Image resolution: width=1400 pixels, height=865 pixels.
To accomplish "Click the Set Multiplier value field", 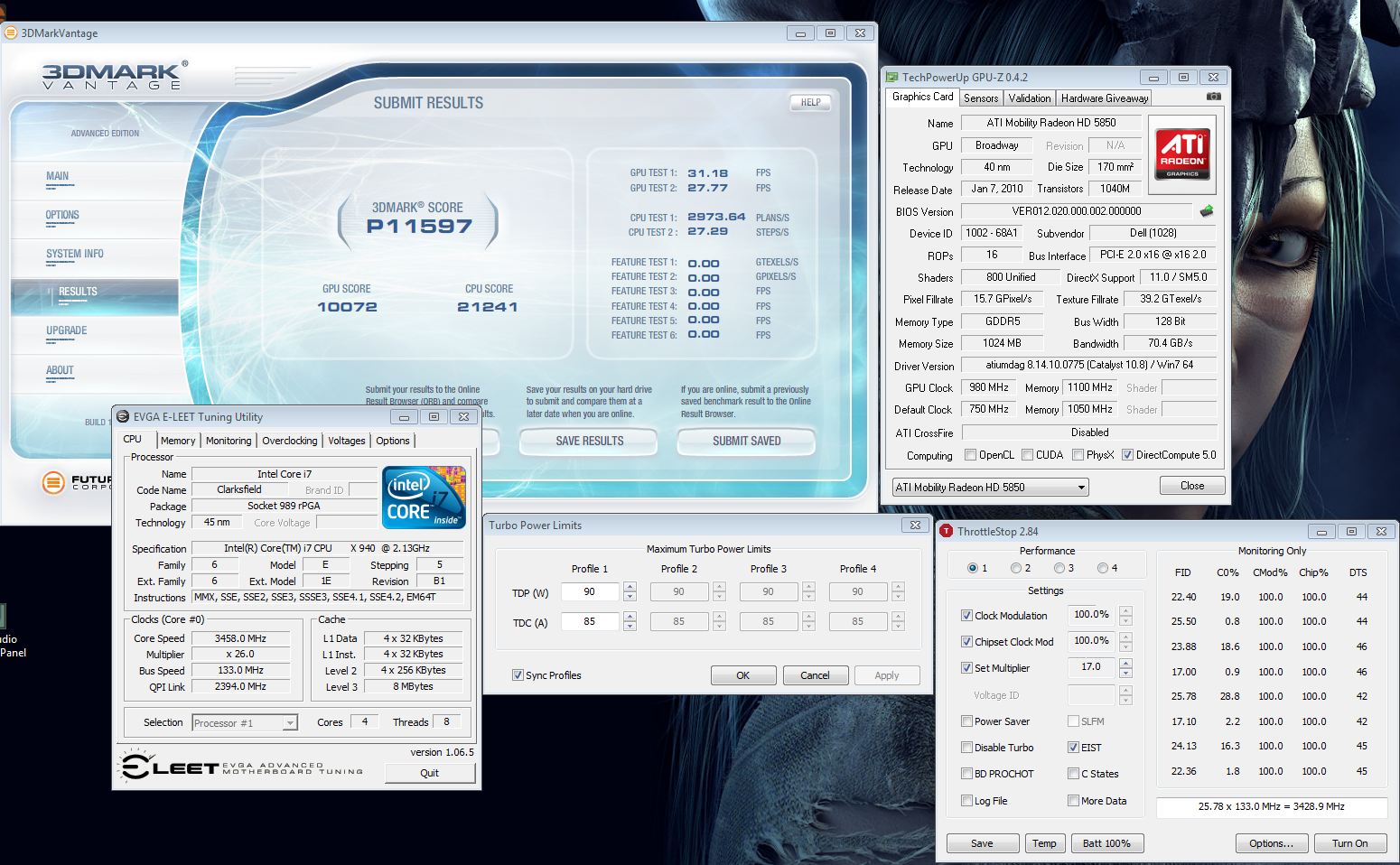I will point(1092,667).
